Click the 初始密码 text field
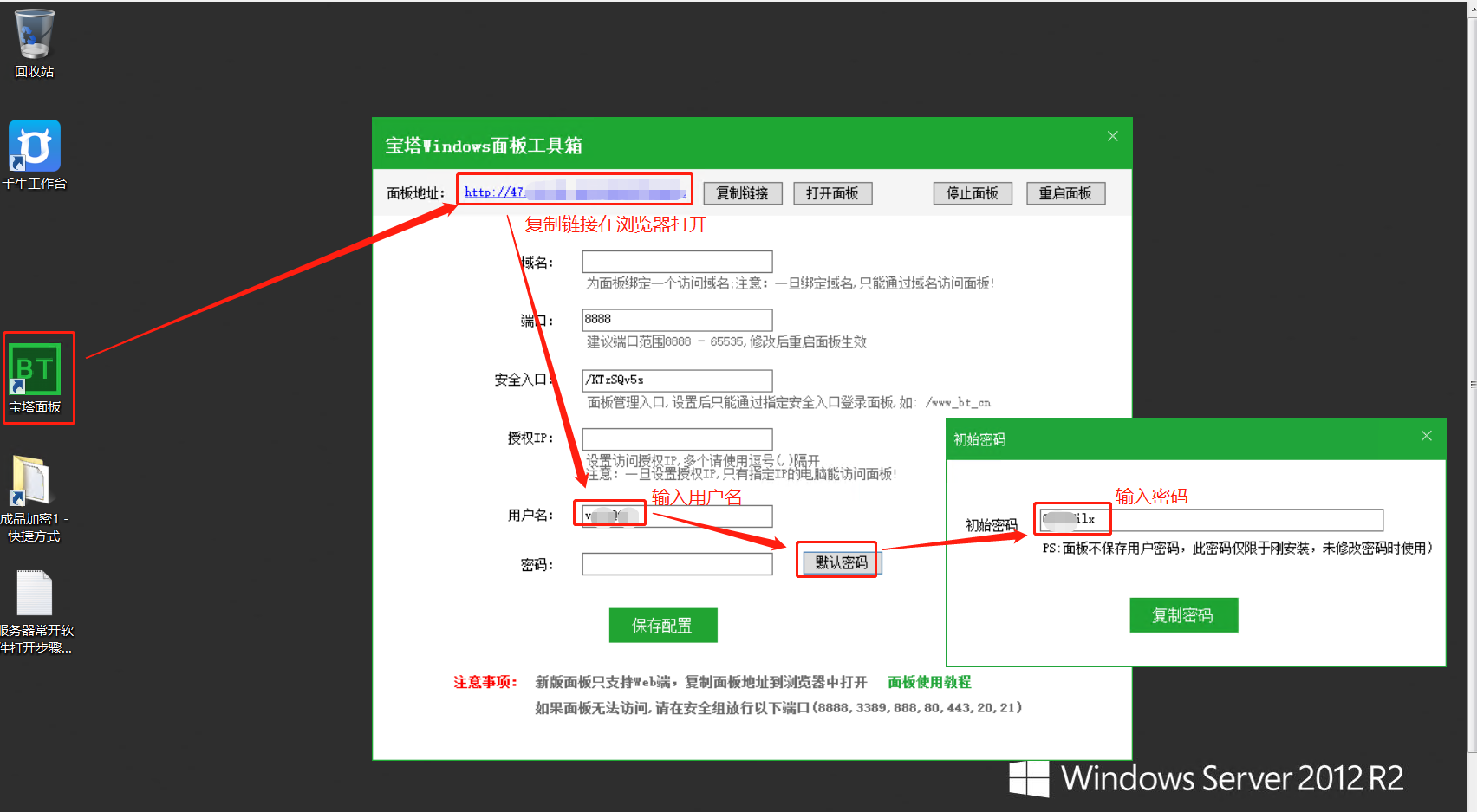This screenshot has width=1477, height=812. tap(1212, 520)
